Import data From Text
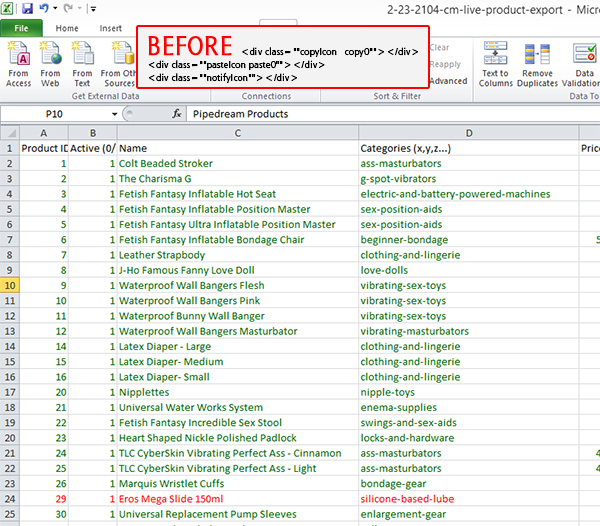This screenshot has height=526, width=600. pyautogui.click(x=82, y=64)
